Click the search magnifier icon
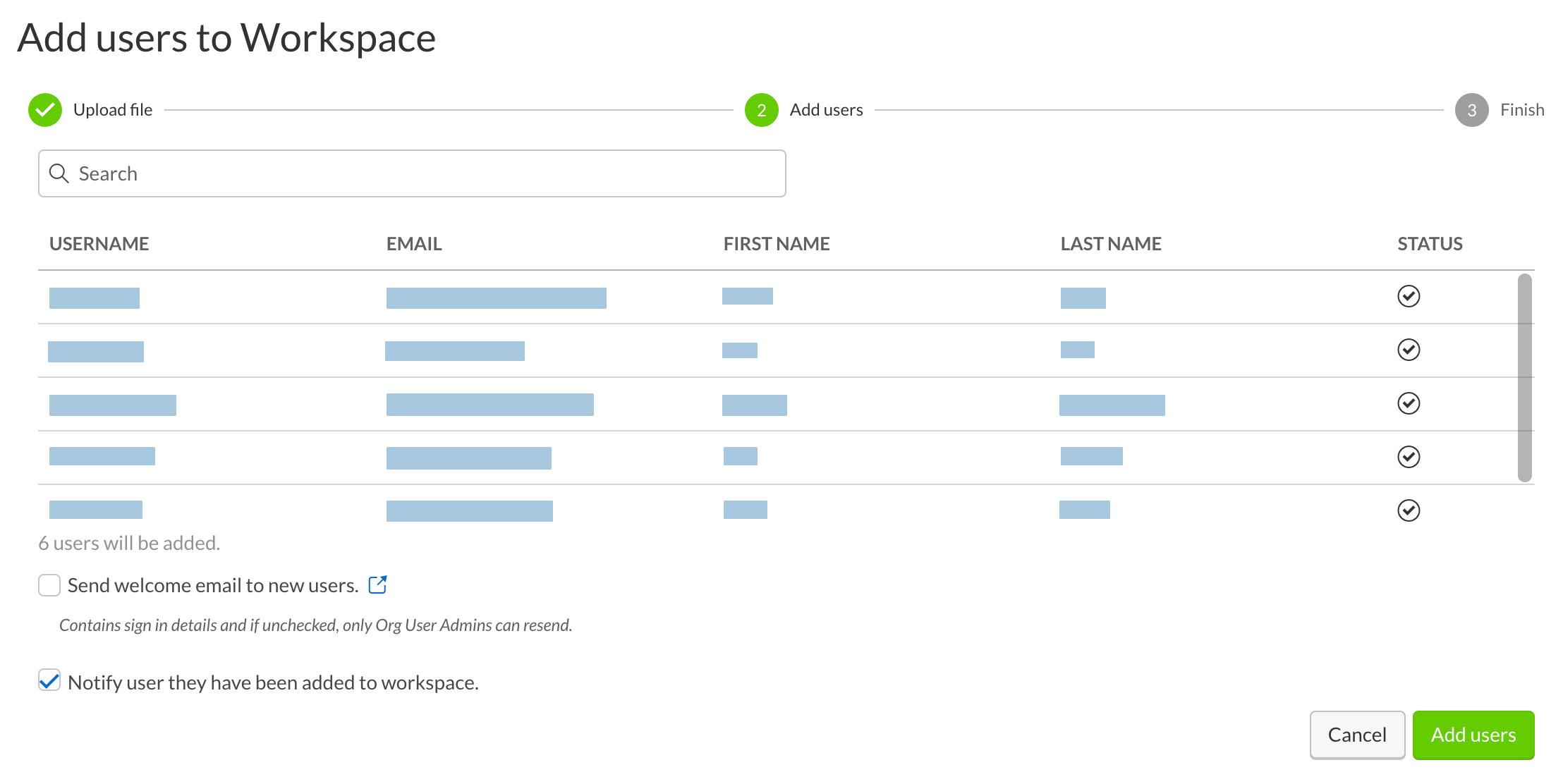 (59, 173)
